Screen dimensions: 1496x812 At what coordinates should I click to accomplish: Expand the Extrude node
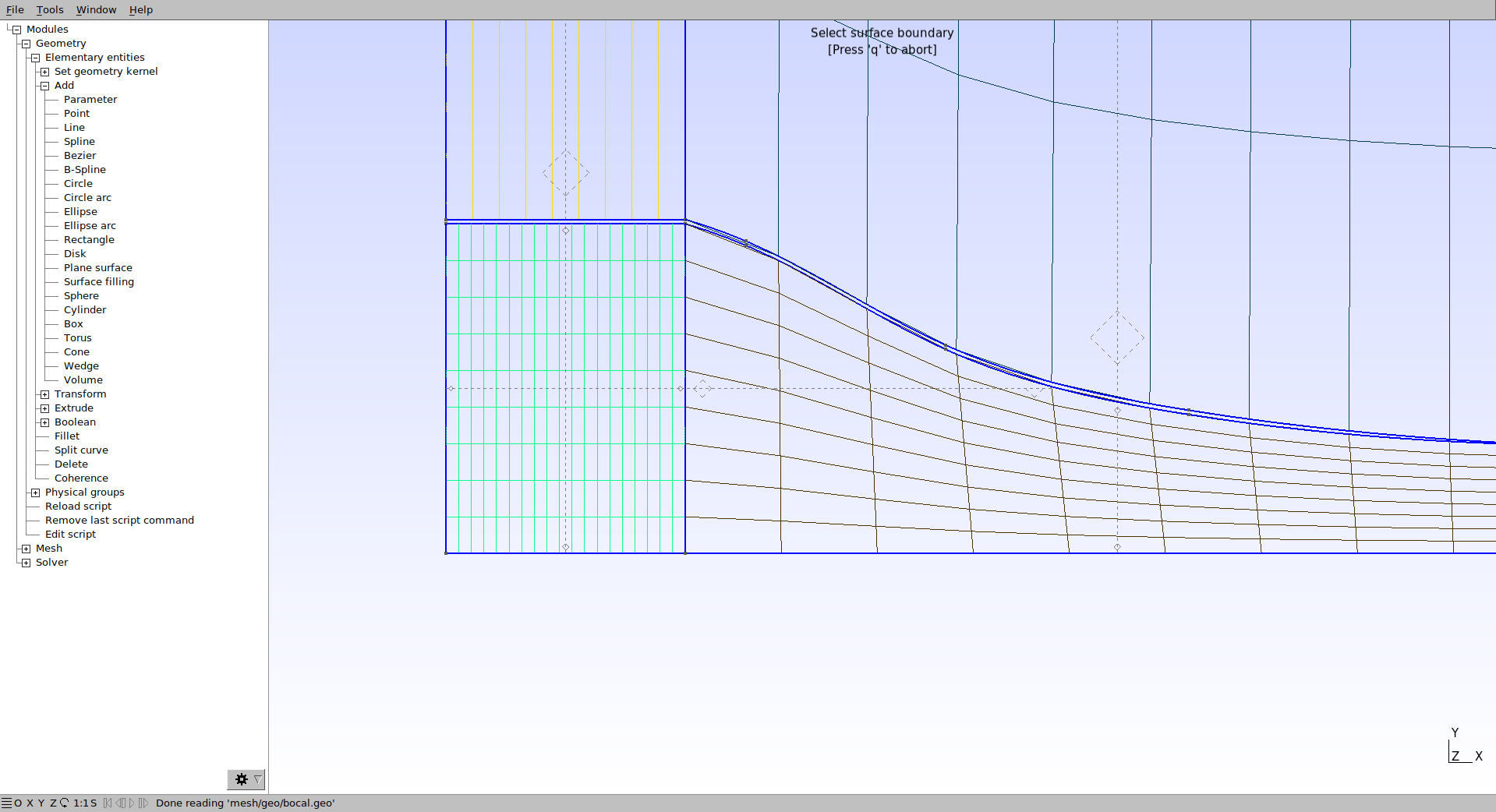coord(44,408)
